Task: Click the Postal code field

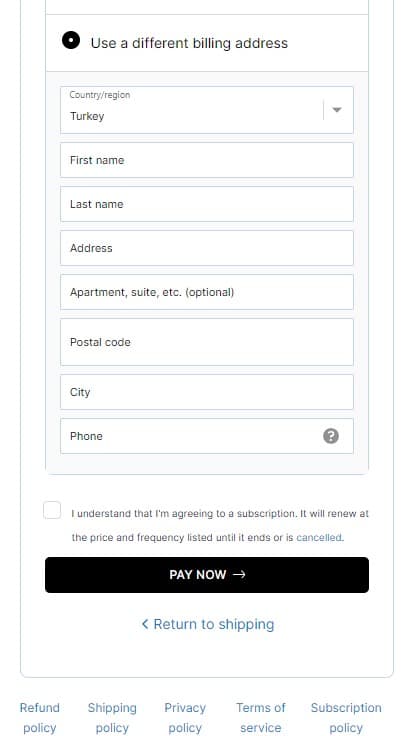Action: 207,342
